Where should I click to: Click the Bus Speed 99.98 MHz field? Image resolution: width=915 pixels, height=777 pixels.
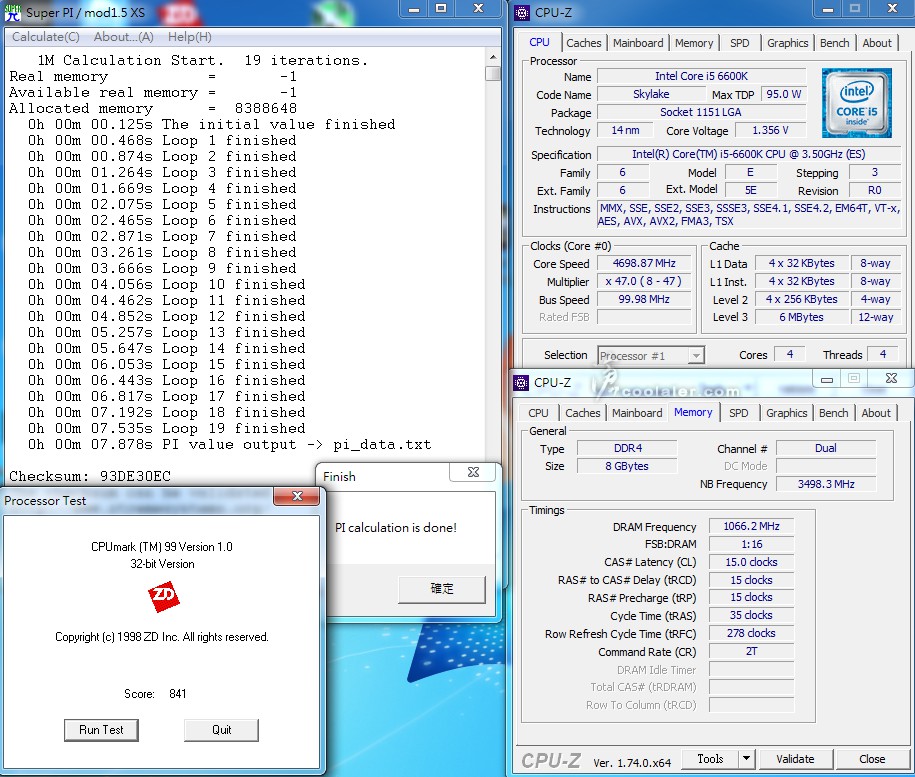(x=644, y=299)
